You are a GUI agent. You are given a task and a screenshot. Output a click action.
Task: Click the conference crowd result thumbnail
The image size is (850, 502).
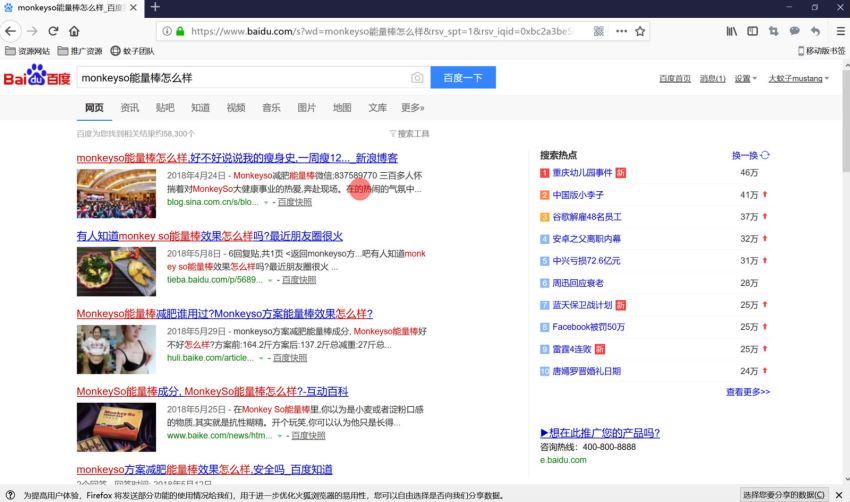tap(116, 194)
